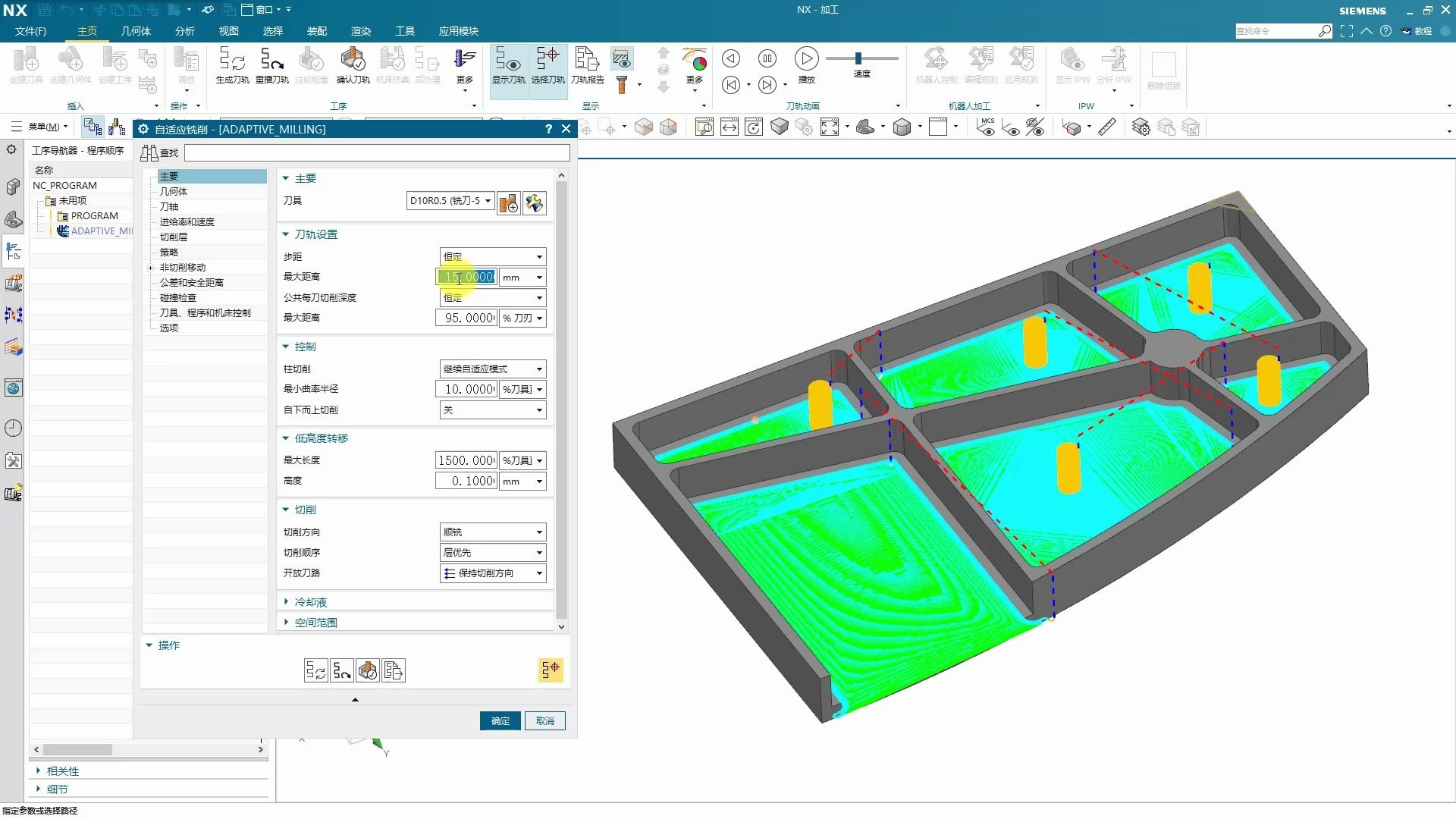Open the 切削方向 cut direction dropdown
This screenshot has height=819, width=1456.
point(493,532)
